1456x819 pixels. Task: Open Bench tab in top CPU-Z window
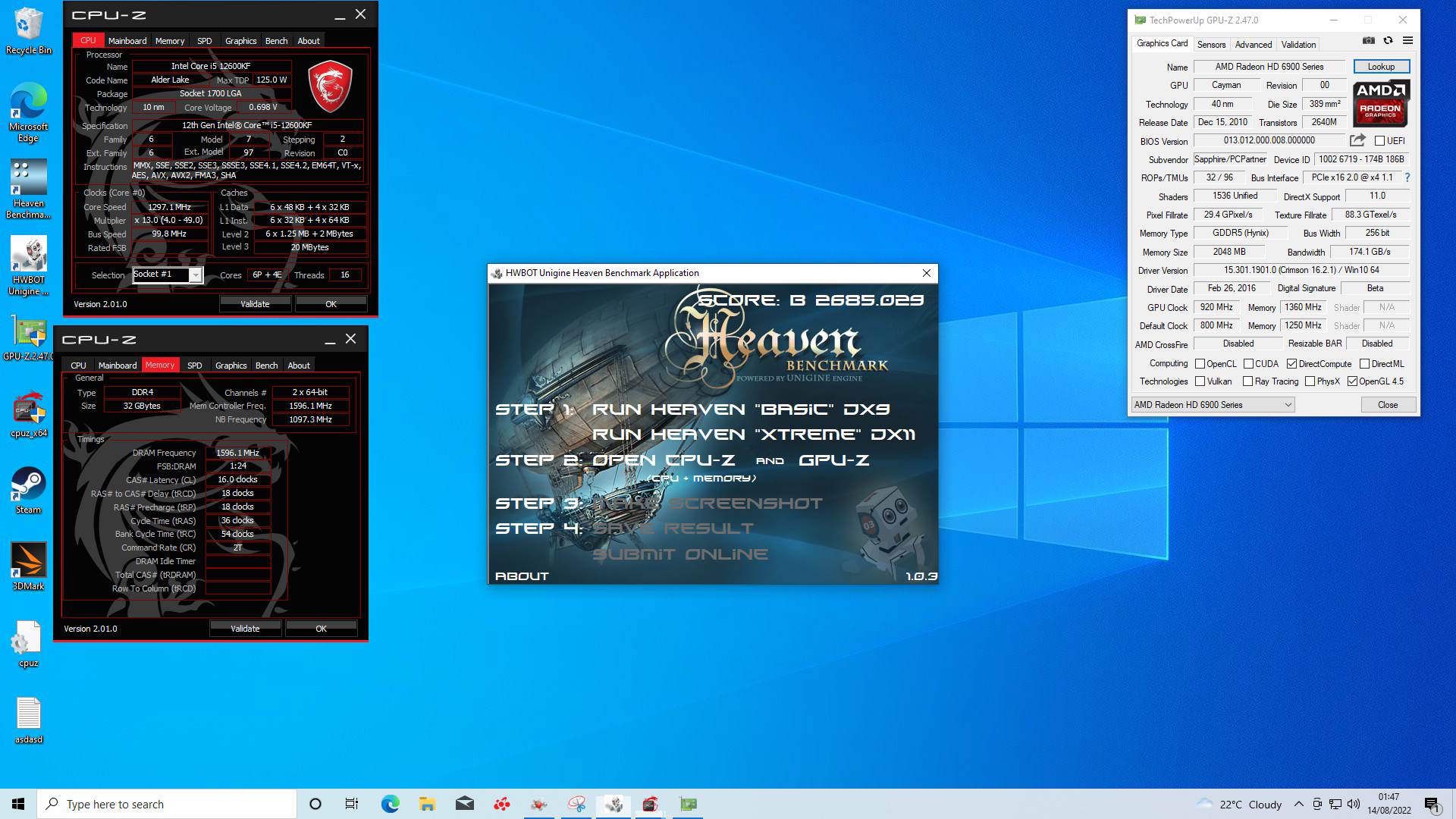point(276,41)
